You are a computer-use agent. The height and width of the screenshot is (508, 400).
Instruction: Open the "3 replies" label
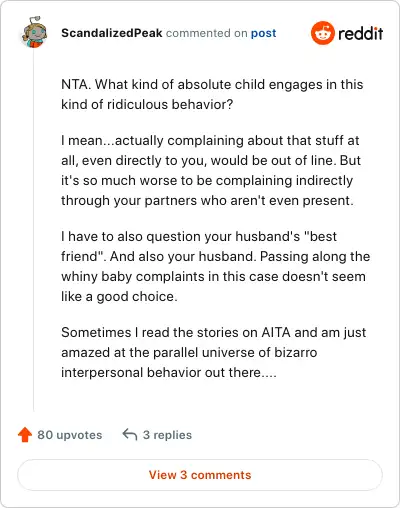click(167, 435)
